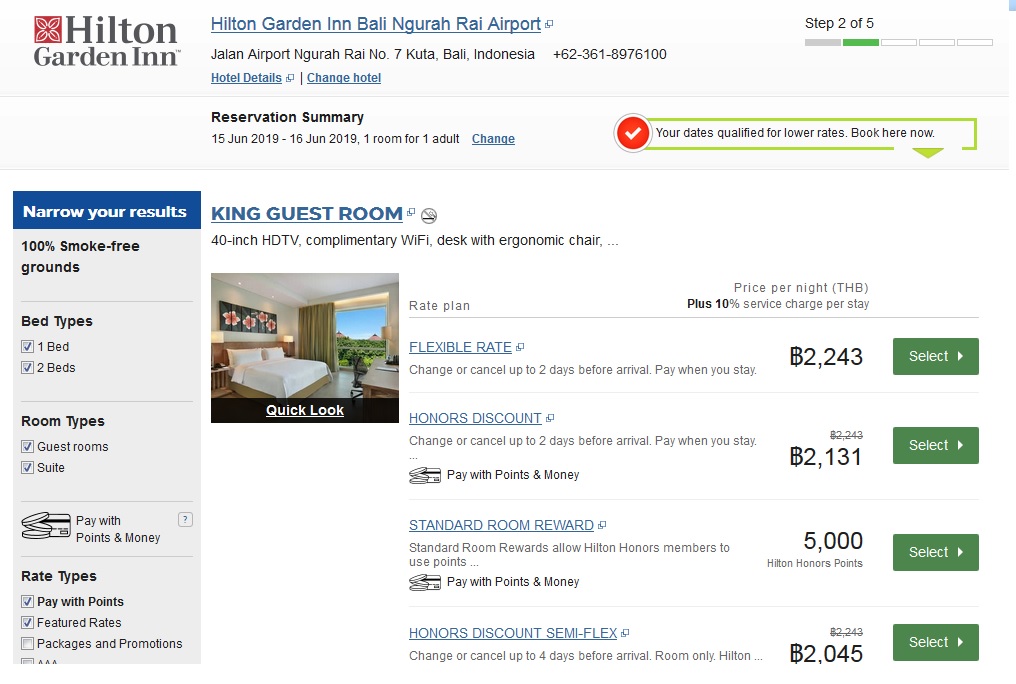The width and height of the screenshot is (1016, 684).
Task: Disable the Suite room type filter
Action: [x=28, y=467]
